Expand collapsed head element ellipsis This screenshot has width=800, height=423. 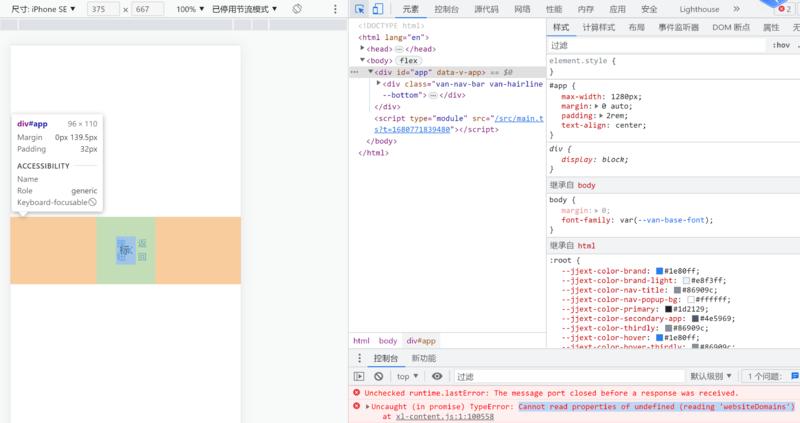[399, 49]
